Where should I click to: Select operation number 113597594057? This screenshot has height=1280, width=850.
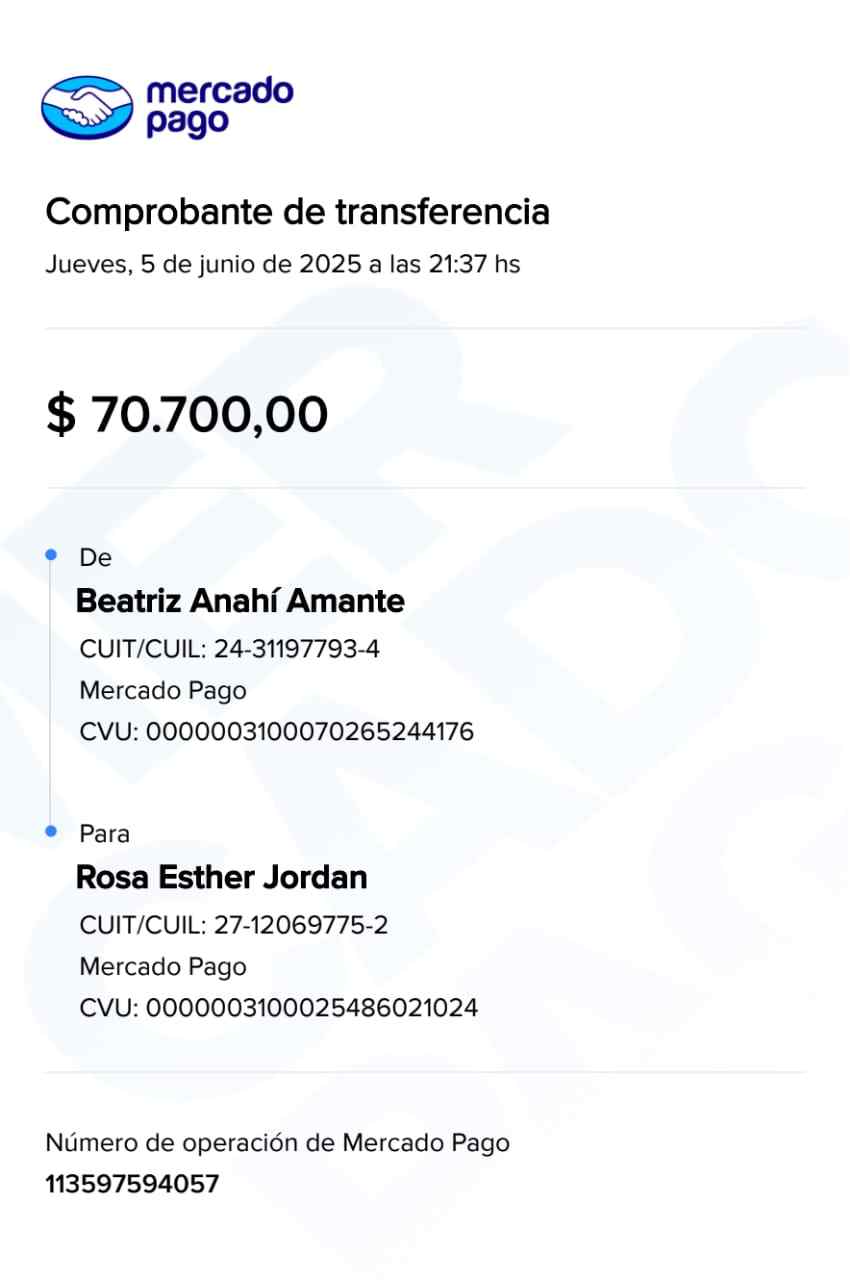coord(132,1185)
